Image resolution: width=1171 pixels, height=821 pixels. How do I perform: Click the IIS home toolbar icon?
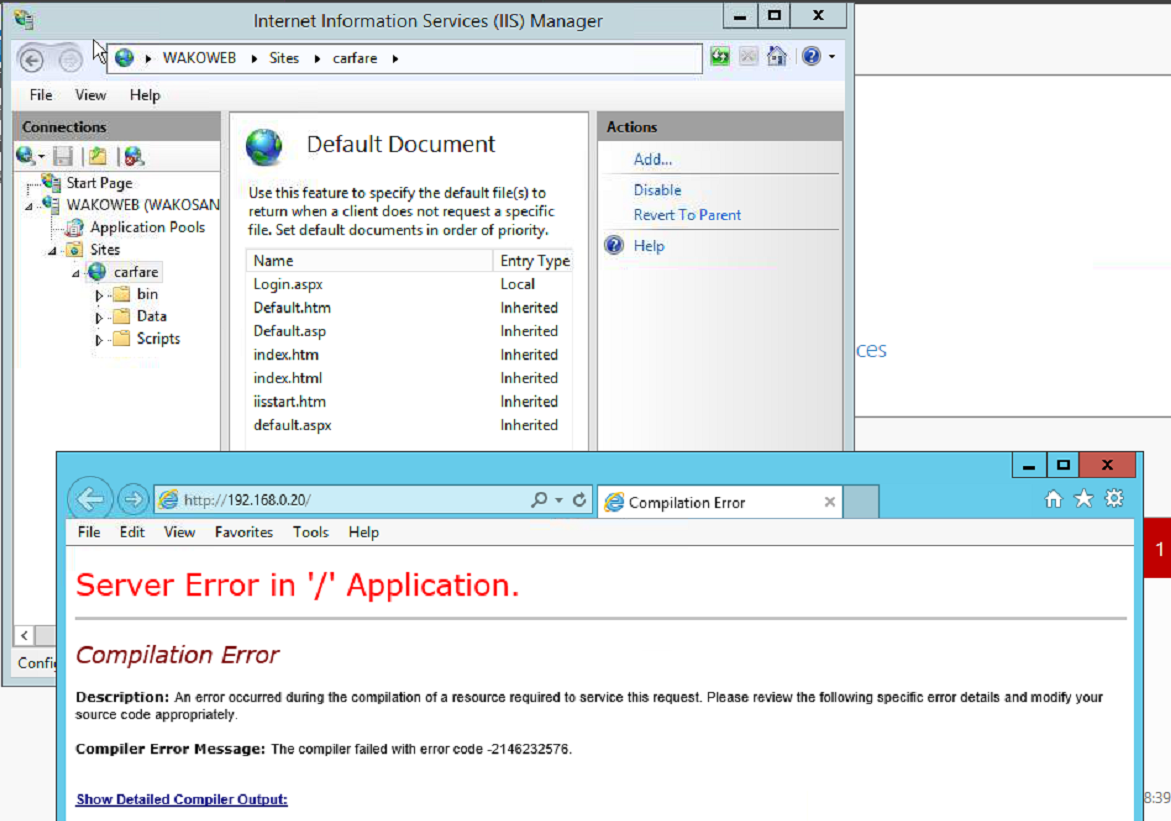point(777,57)
